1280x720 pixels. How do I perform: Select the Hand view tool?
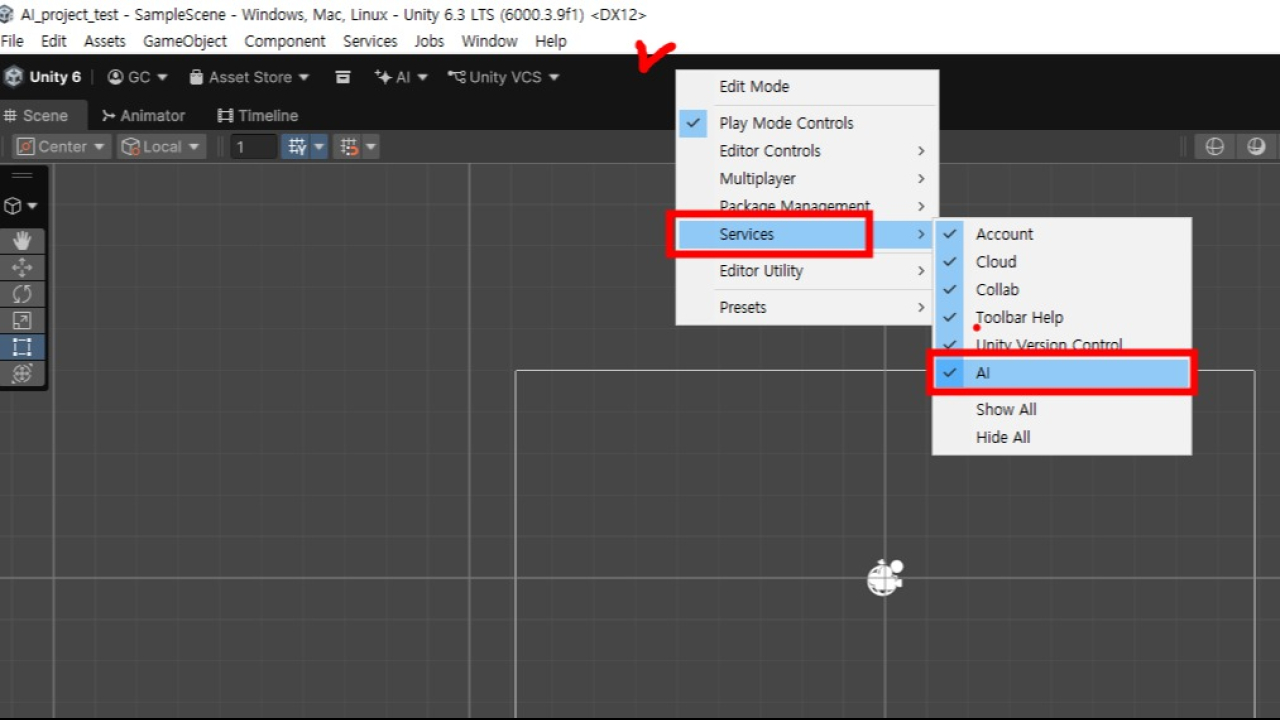(x=22, y=240)
